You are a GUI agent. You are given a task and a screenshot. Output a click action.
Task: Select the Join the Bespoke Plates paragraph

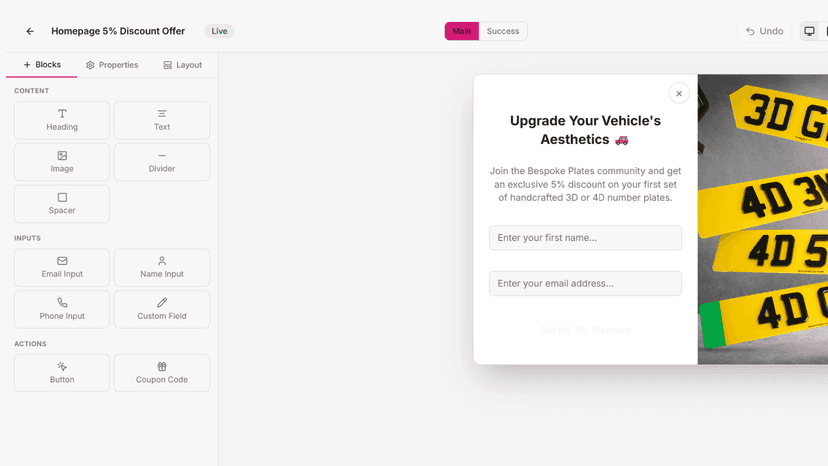pyautogui.click(x=585, y=184)
